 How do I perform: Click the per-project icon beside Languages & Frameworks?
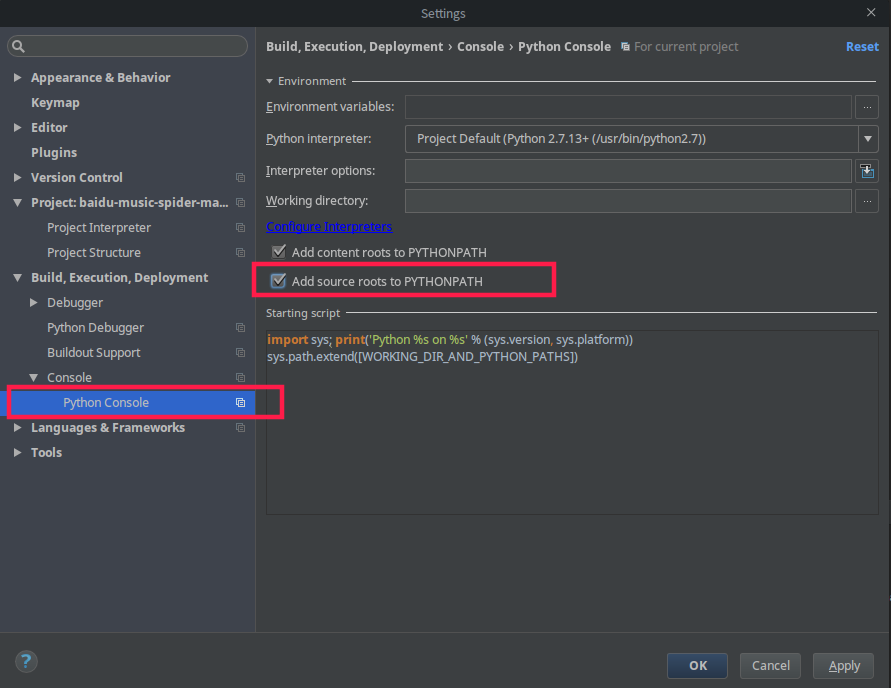(x=240, y=428)
